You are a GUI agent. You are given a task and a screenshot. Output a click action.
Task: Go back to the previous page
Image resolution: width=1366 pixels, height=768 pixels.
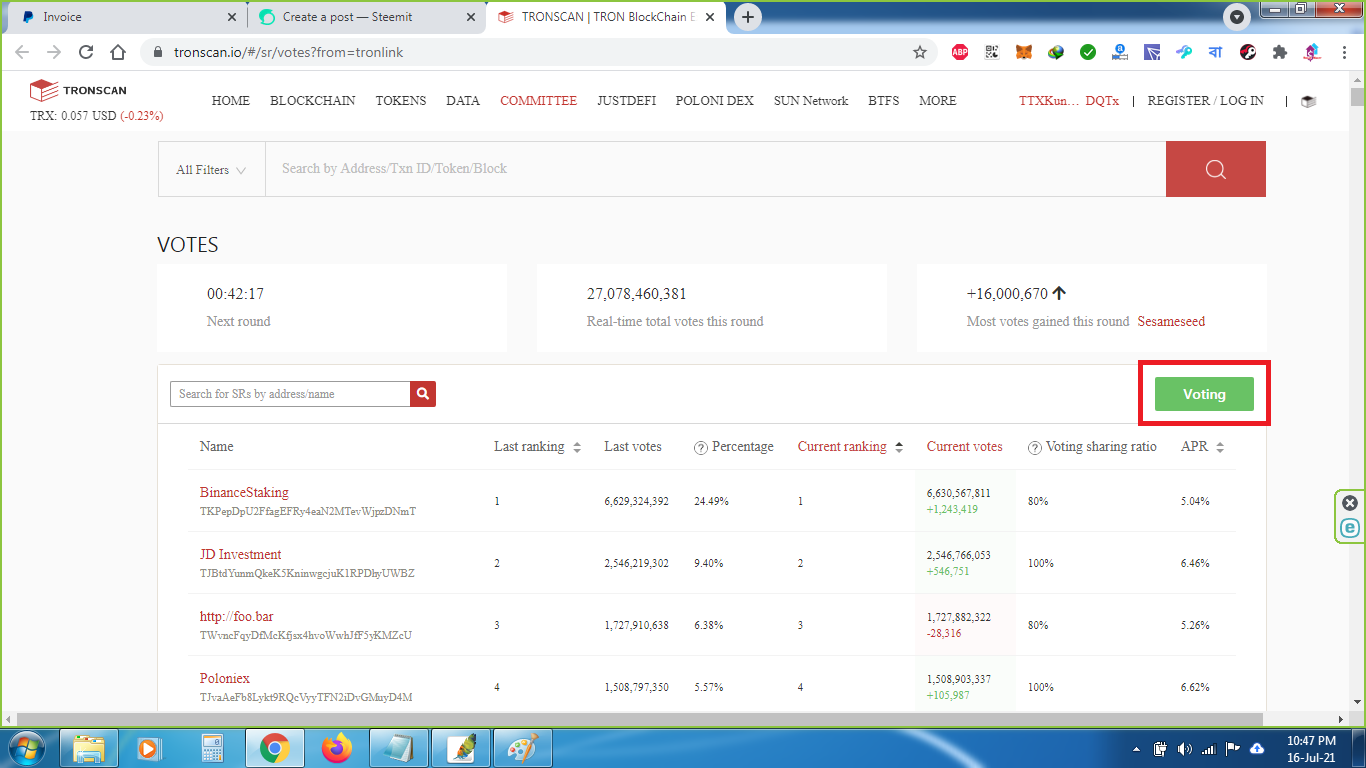22,52
